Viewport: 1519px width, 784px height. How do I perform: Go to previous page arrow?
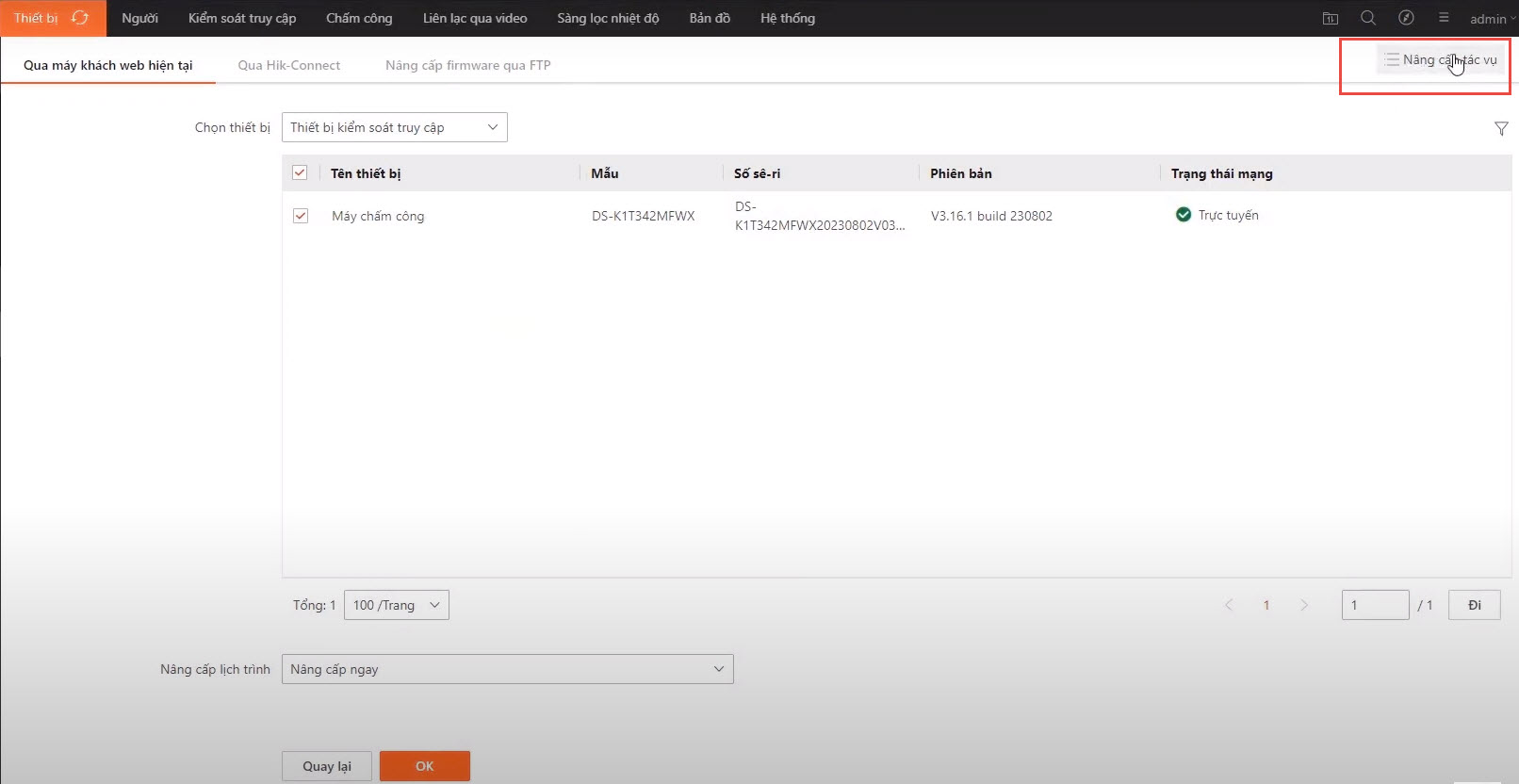pyautogui.click(x=1229, y=605)
